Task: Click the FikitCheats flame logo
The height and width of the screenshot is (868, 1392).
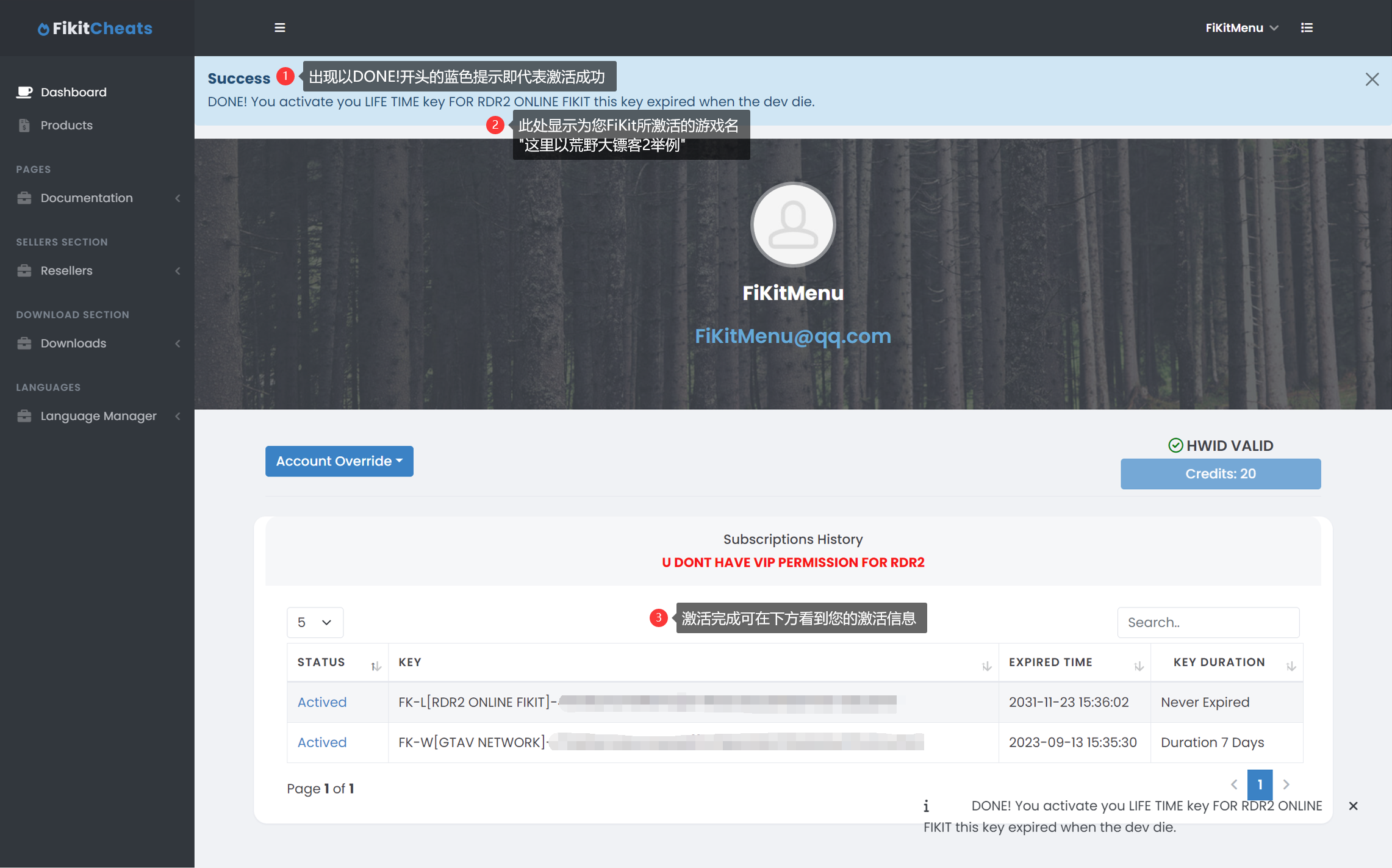Action: tap(43, 29)
